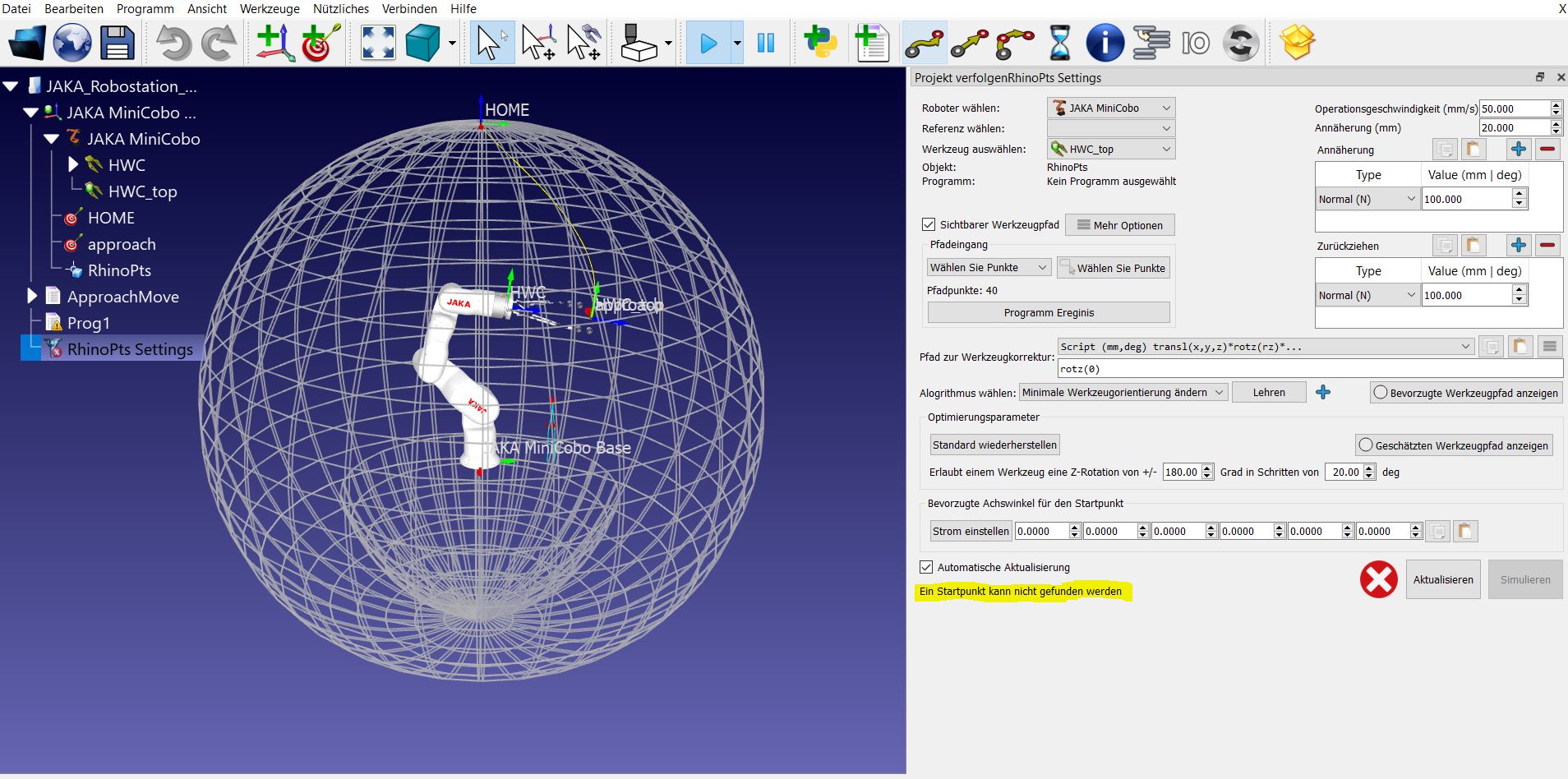This screenshot has width=1568, height=779.
Task: Open the Werkzeuge menu
Action: 270,8
